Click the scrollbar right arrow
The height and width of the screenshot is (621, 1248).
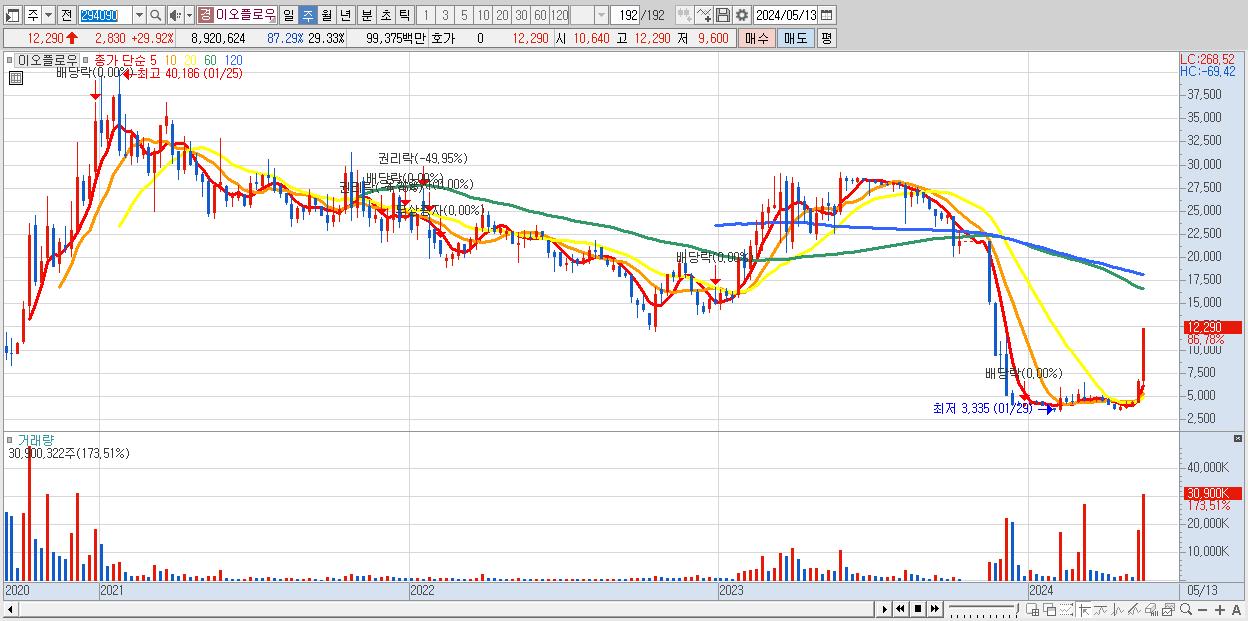[x=885, y=609]
